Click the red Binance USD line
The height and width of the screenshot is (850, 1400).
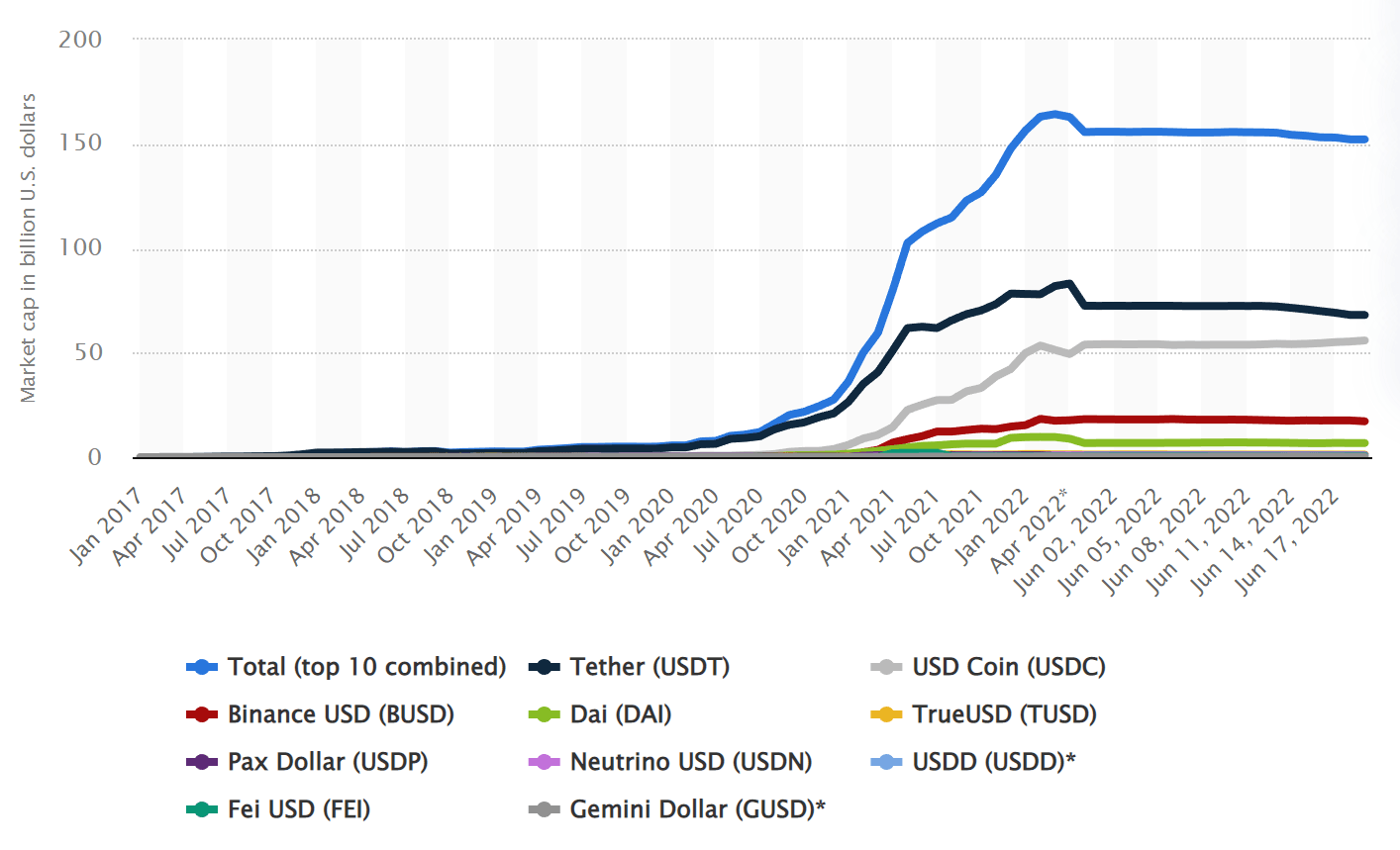tap(1188, 420)
